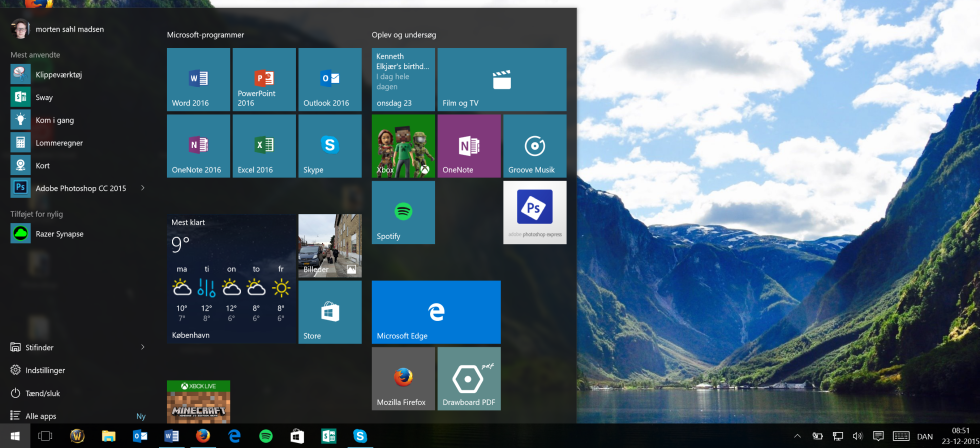Open Klippeværktøj from most used list

pyautogui.click(x=78, y=74)
